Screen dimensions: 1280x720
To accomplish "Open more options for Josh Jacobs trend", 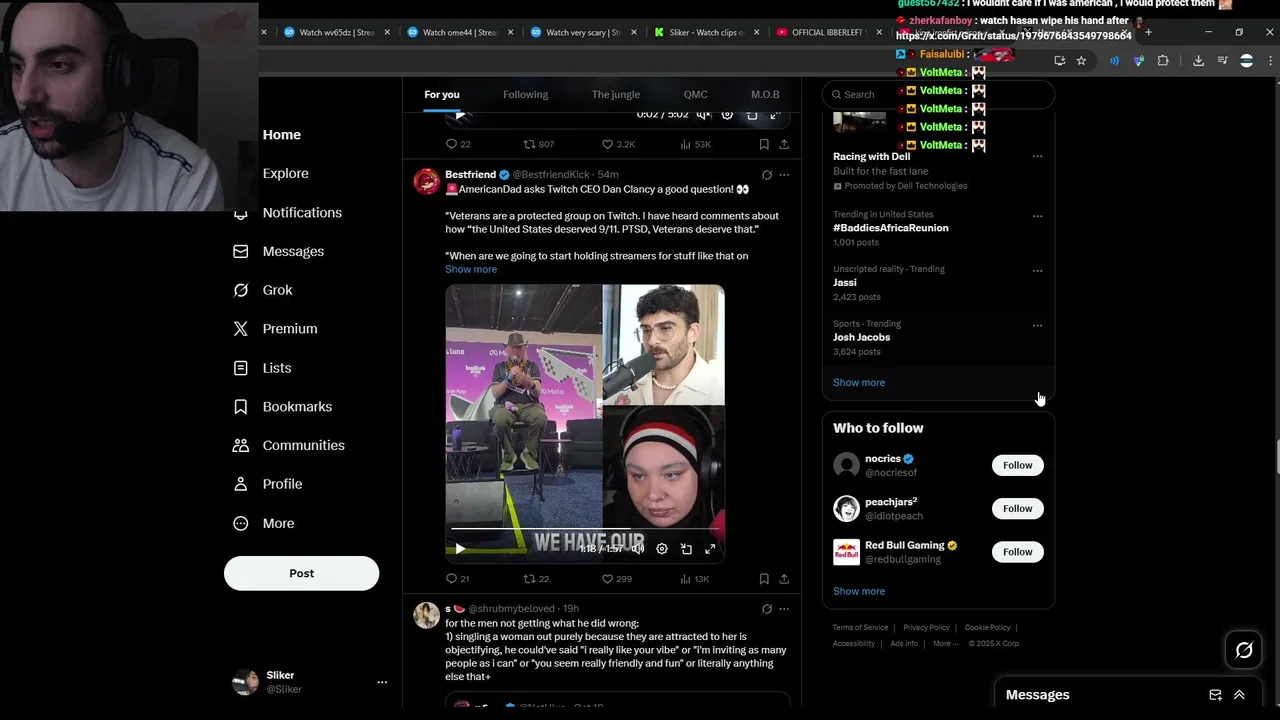I will pos(1037,326).
